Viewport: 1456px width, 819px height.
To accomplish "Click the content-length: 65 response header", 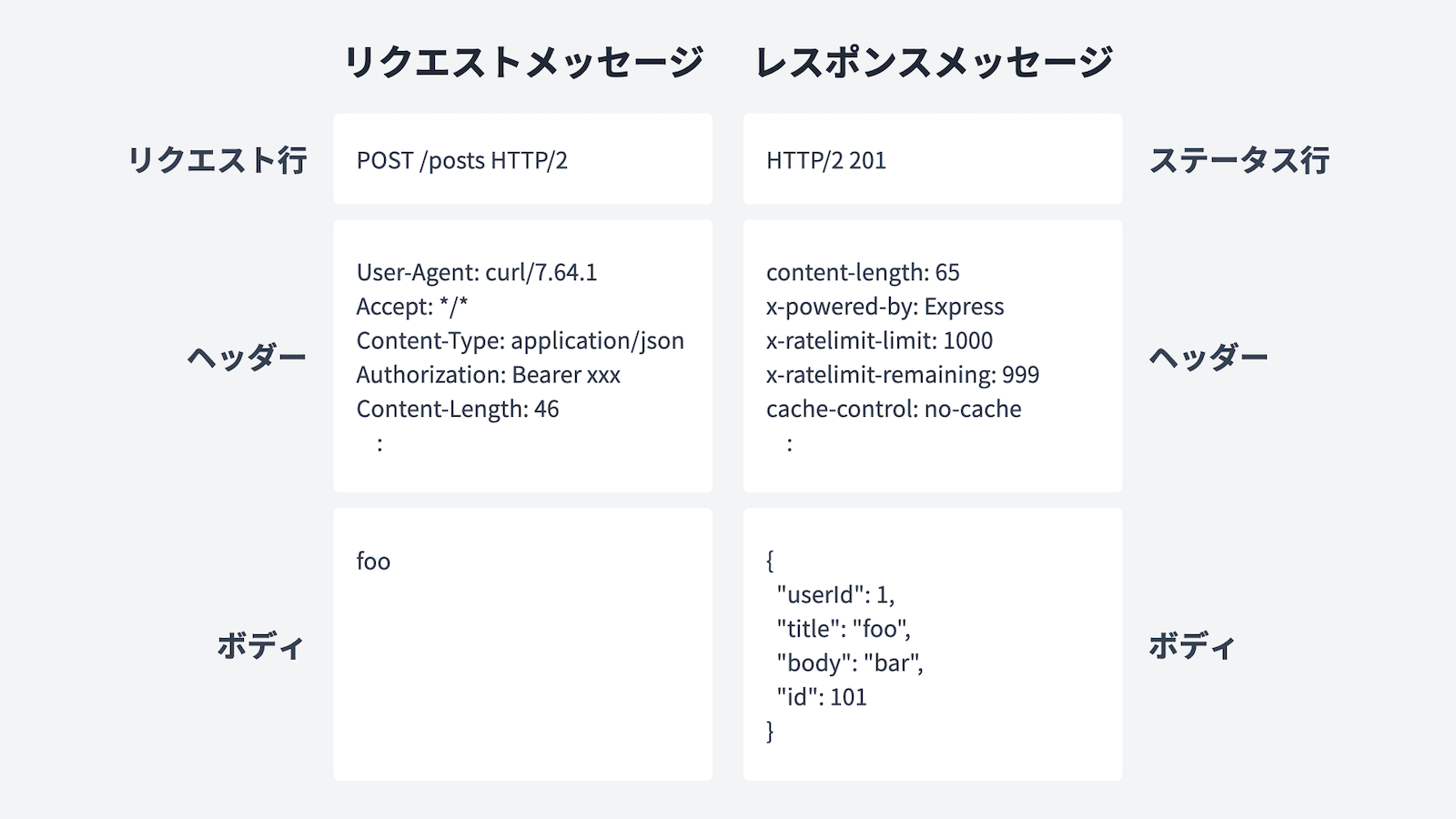I will pyautogui.click(x=863, y=272).
